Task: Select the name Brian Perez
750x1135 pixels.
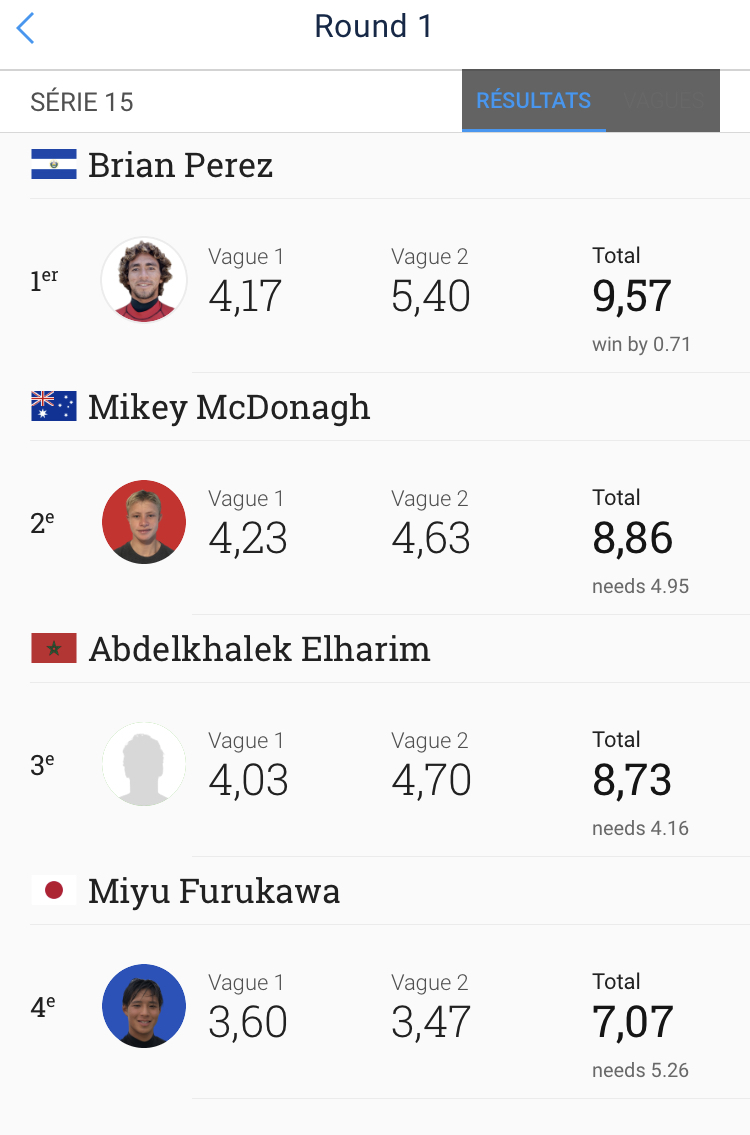Action: point(180,165)
